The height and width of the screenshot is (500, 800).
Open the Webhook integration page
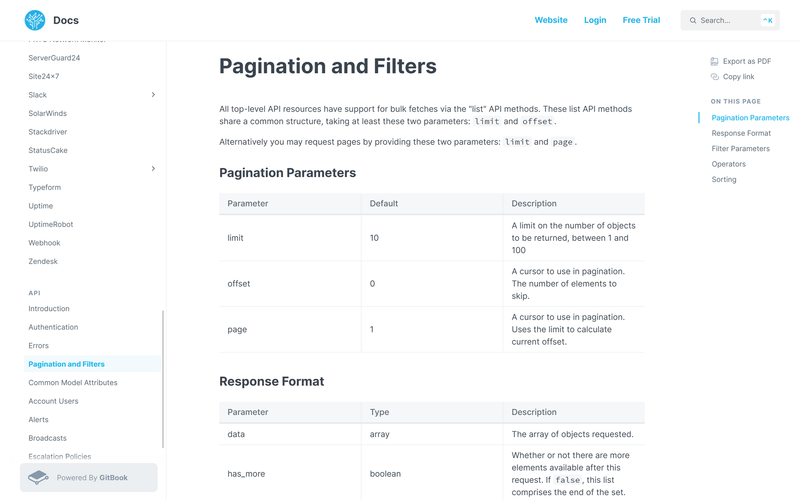coord(45,243)
